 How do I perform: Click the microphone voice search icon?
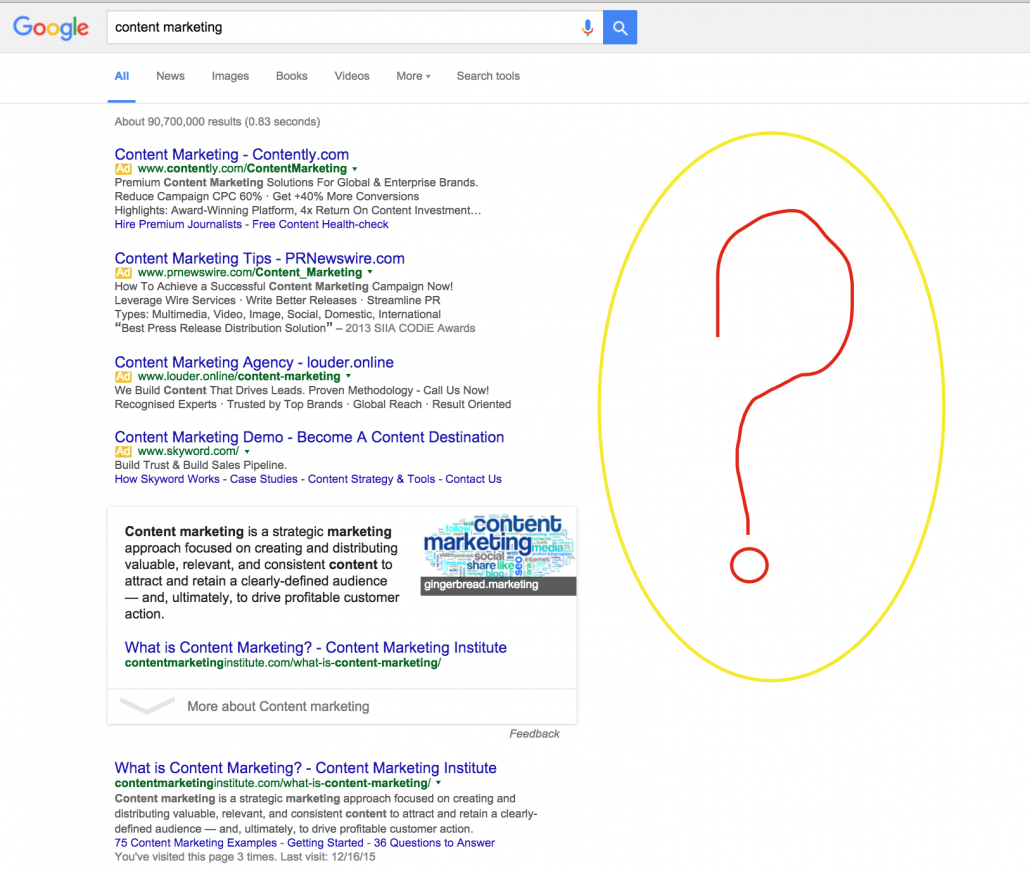pos(588,27)
